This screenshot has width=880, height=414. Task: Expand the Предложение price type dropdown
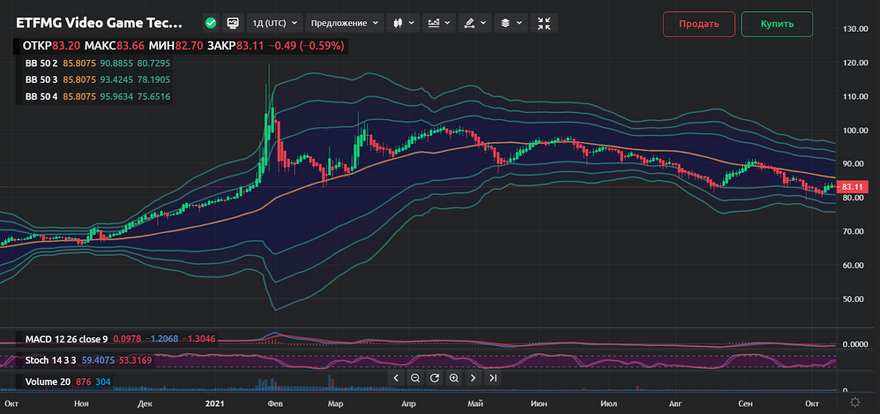[x=345, y=22]
